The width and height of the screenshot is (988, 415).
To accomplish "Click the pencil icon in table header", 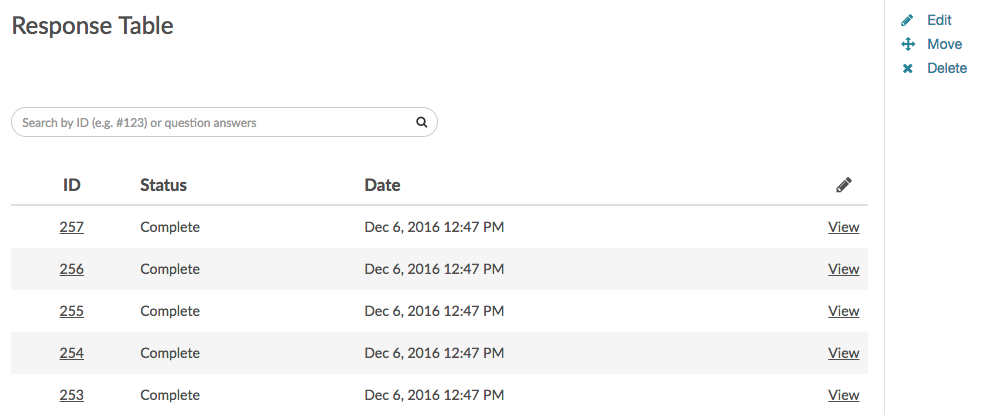I will coord(844,185).
